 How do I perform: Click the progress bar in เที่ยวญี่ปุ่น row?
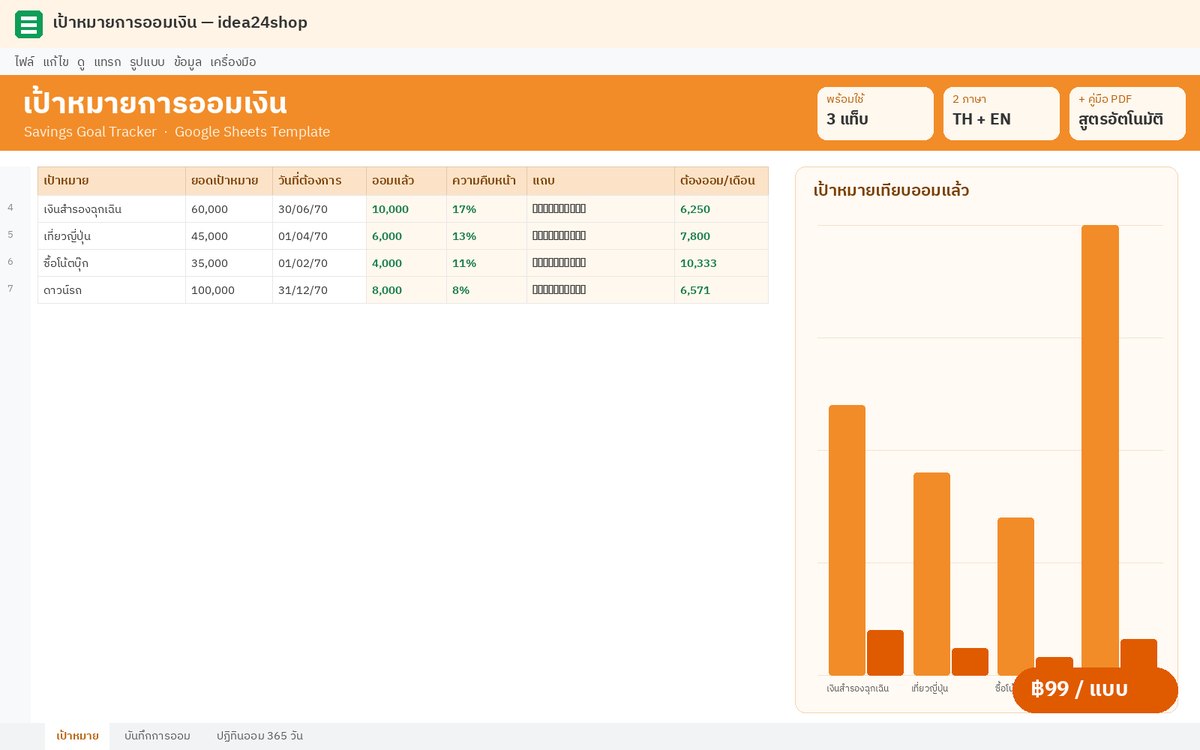[559, 236]
